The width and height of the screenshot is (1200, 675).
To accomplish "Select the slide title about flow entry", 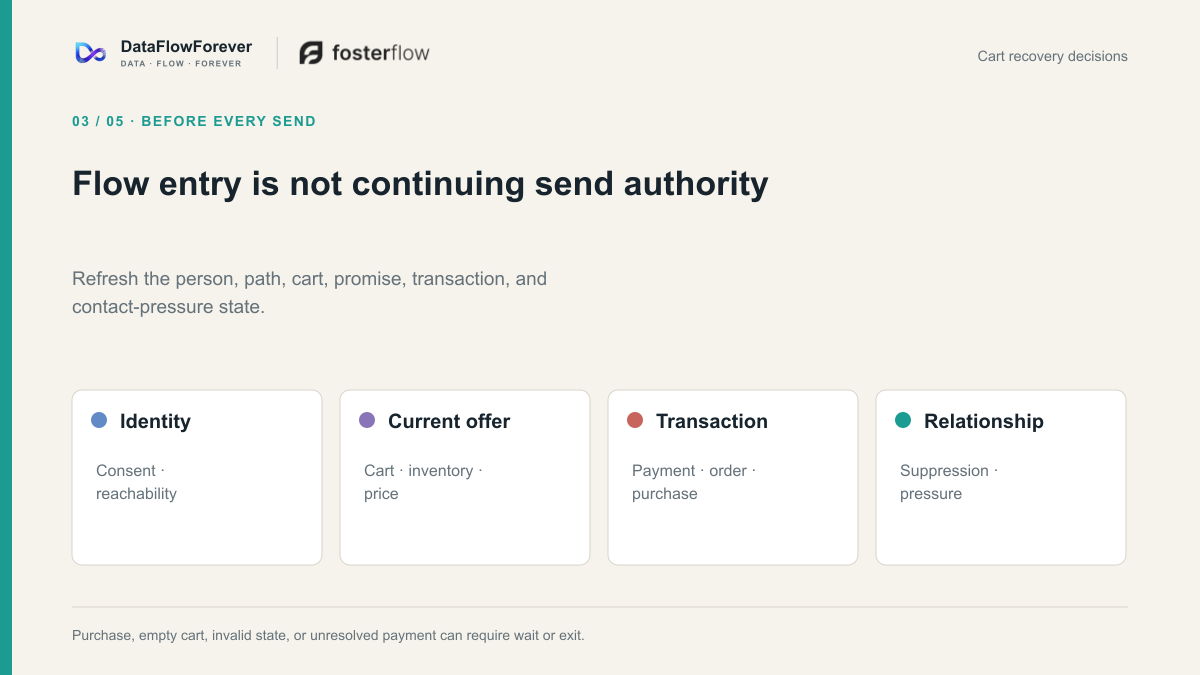I will point(420,184).
